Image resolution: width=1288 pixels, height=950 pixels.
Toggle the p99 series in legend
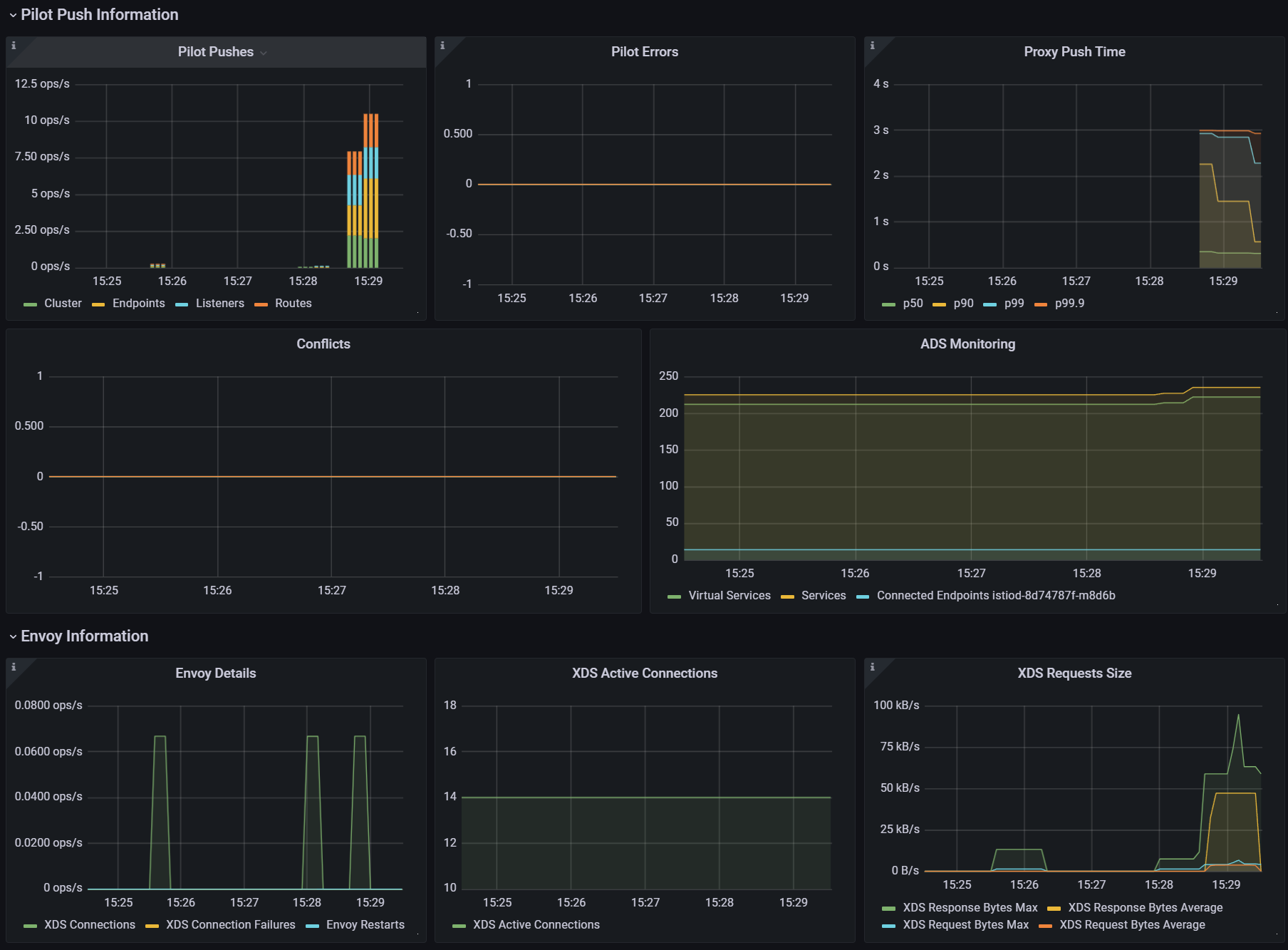point(1014,304)
